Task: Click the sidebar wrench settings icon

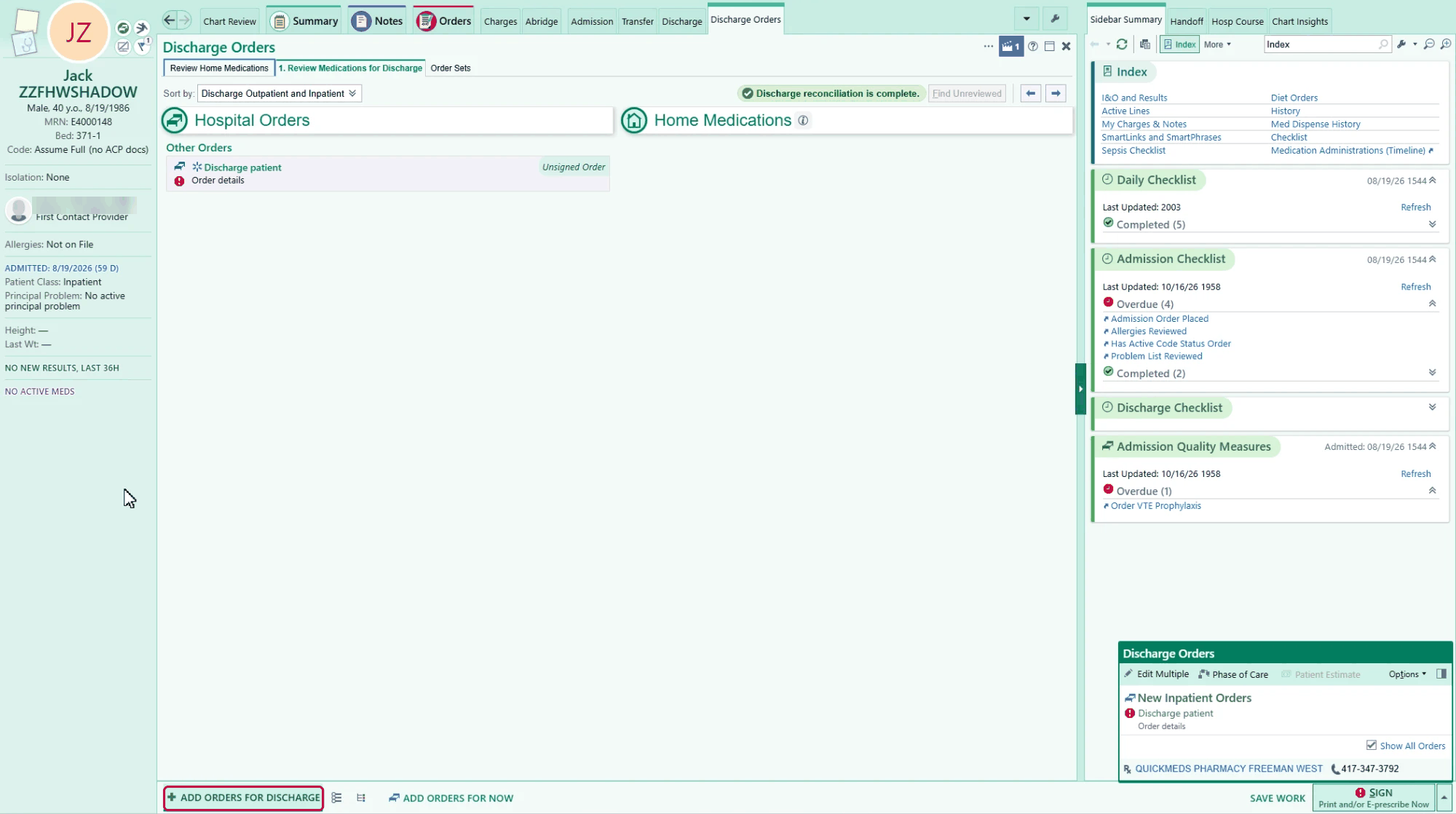Action: (1401, 44)
